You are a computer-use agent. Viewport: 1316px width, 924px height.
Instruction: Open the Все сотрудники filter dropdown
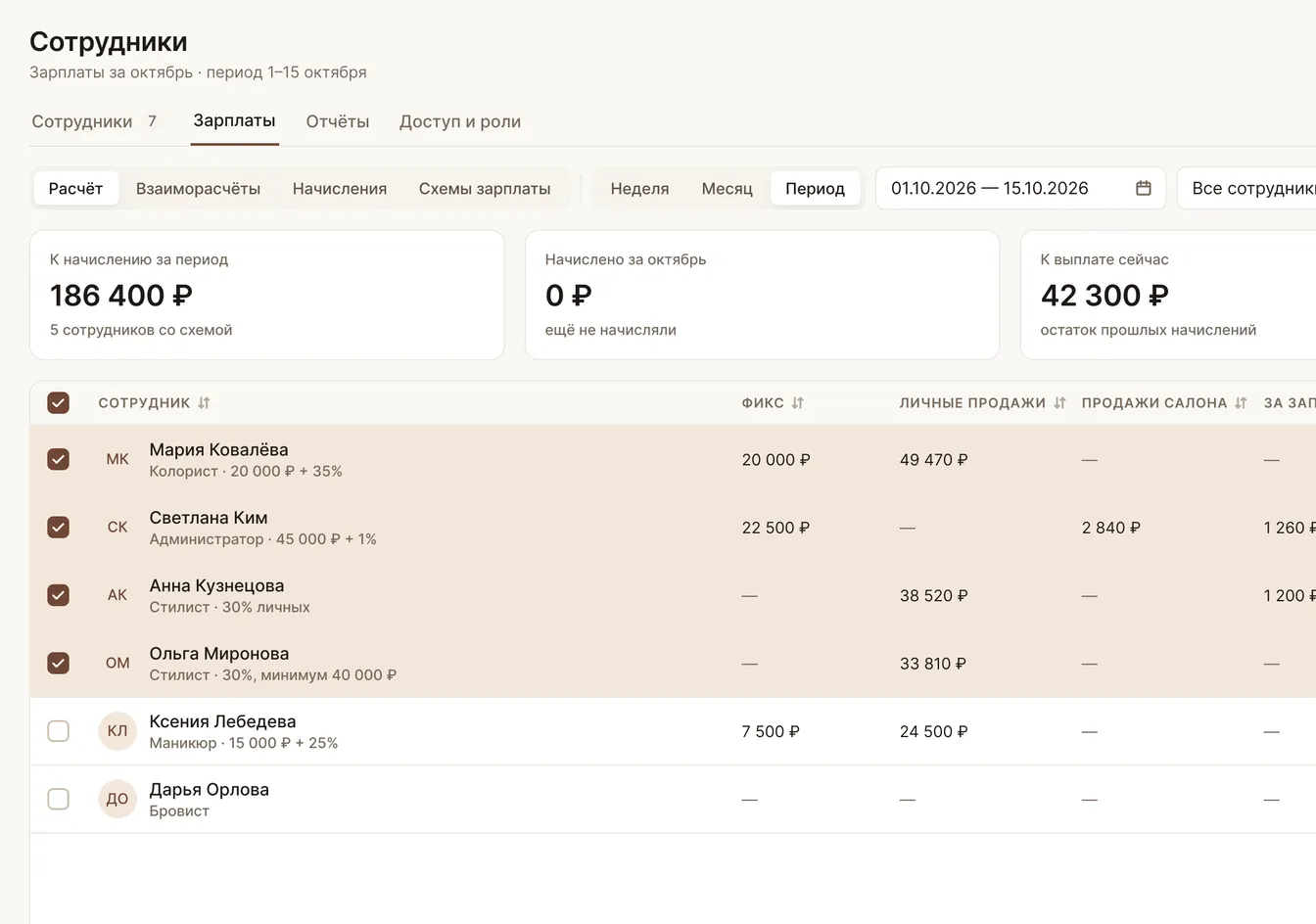pos(1246,188)
